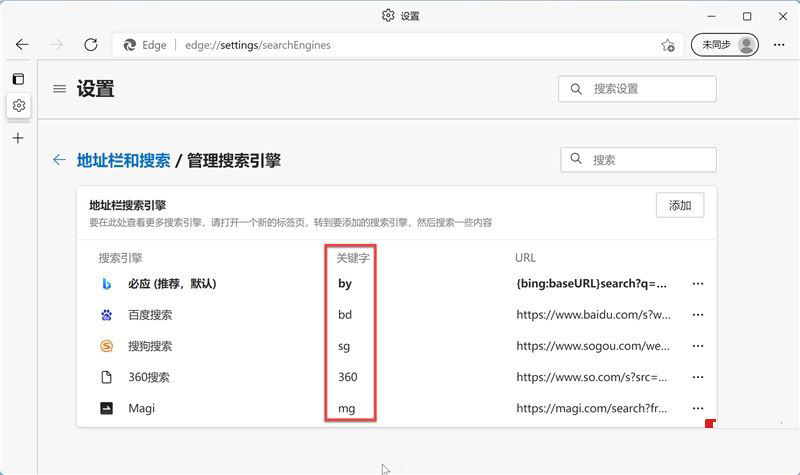This screenshot has width=800, height=475.
Task: Open more actions for Magi row
Action: tap(697, 408)
